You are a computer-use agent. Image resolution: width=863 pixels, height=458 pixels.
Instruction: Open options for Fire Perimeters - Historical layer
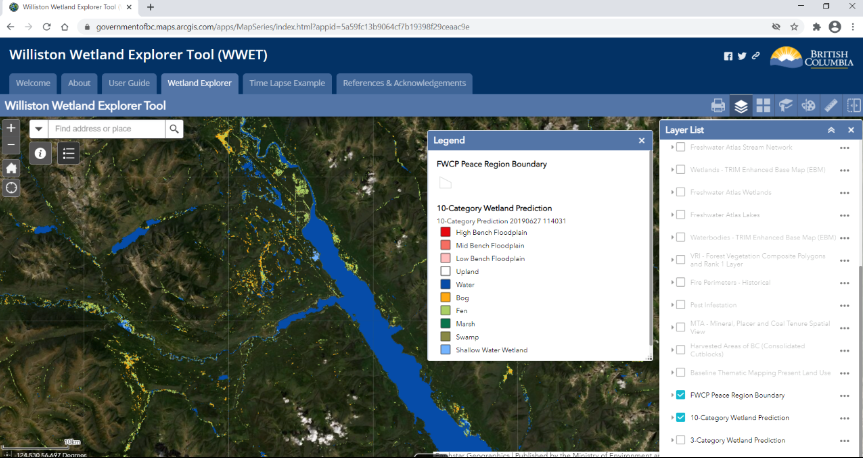[x=844, y=282]
